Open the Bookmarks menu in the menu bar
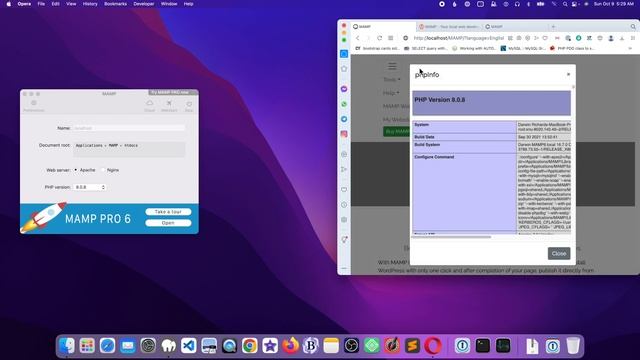The image size is (640, 360). 116,4
